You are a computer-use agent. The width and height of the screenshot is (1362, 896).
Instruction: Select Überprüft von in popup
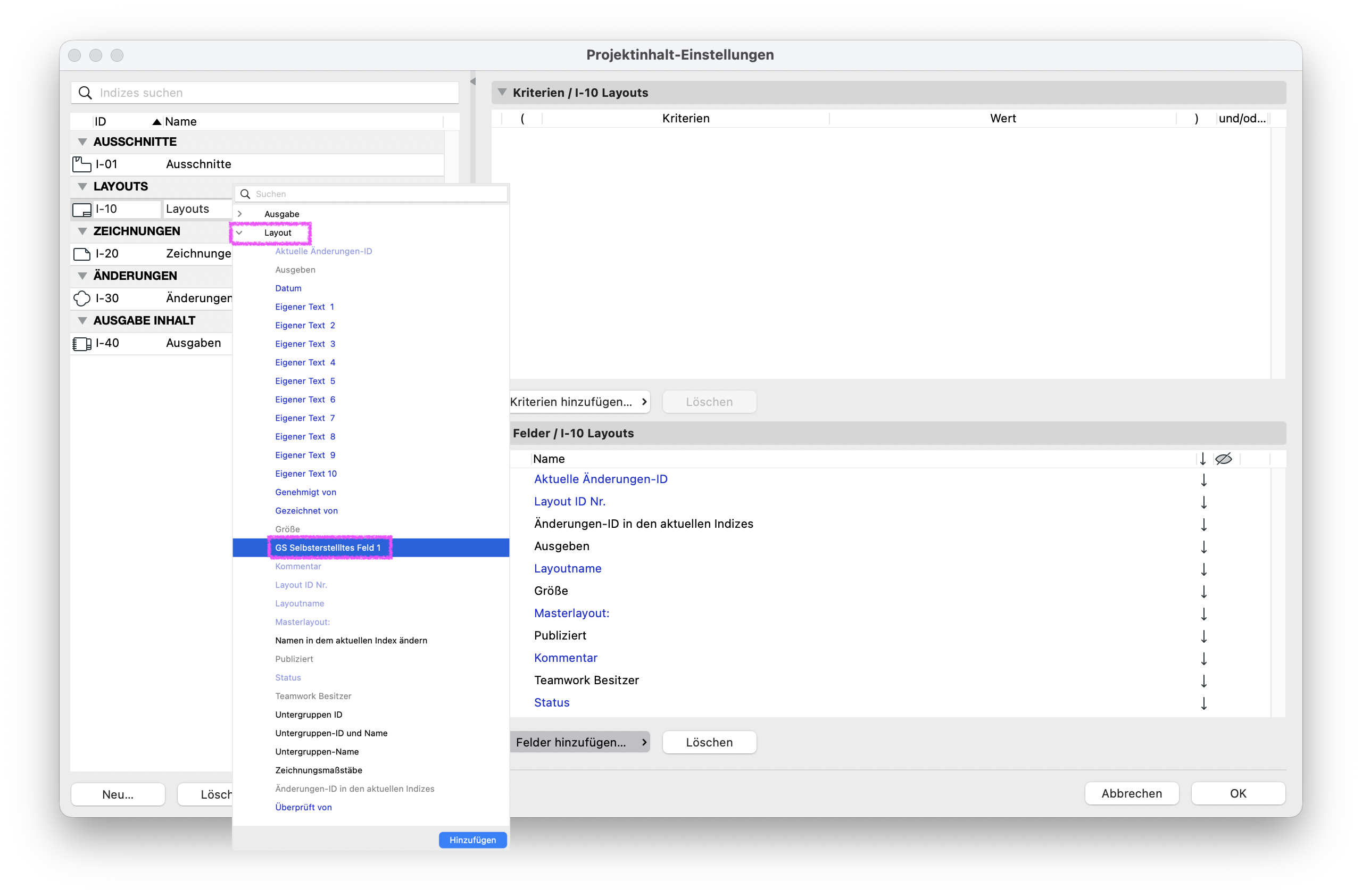pos(303,807)
